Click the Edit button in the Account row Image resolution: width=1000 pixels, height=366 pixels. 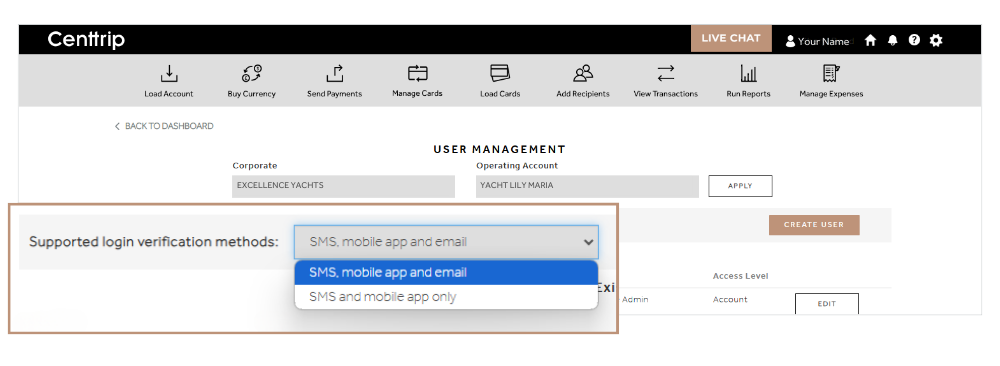click(x=827, y=304)
